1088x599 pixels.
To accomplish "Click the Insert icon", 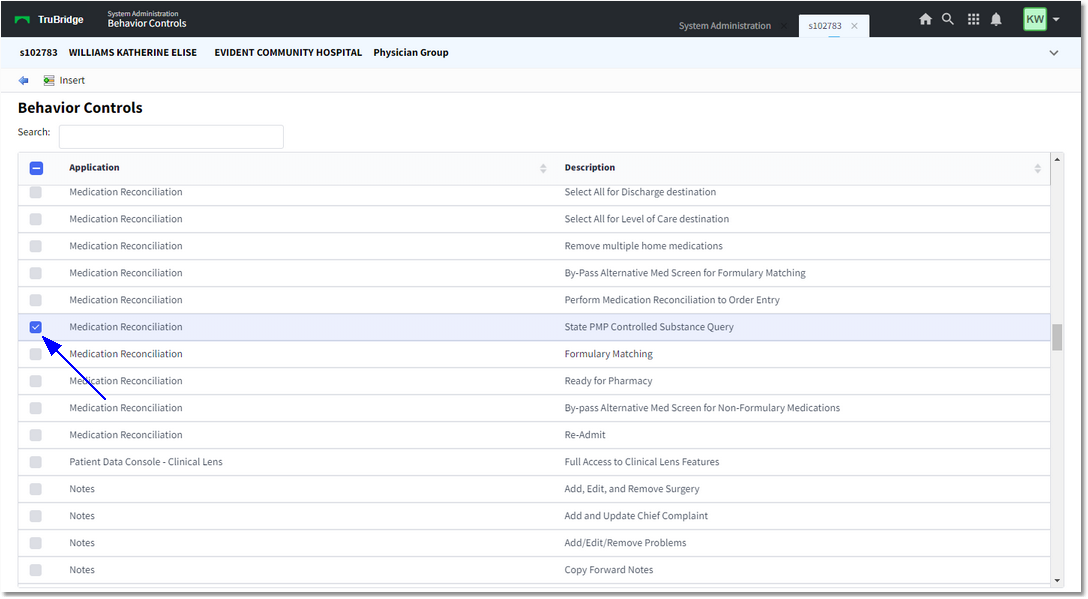I will click(49, 81).
